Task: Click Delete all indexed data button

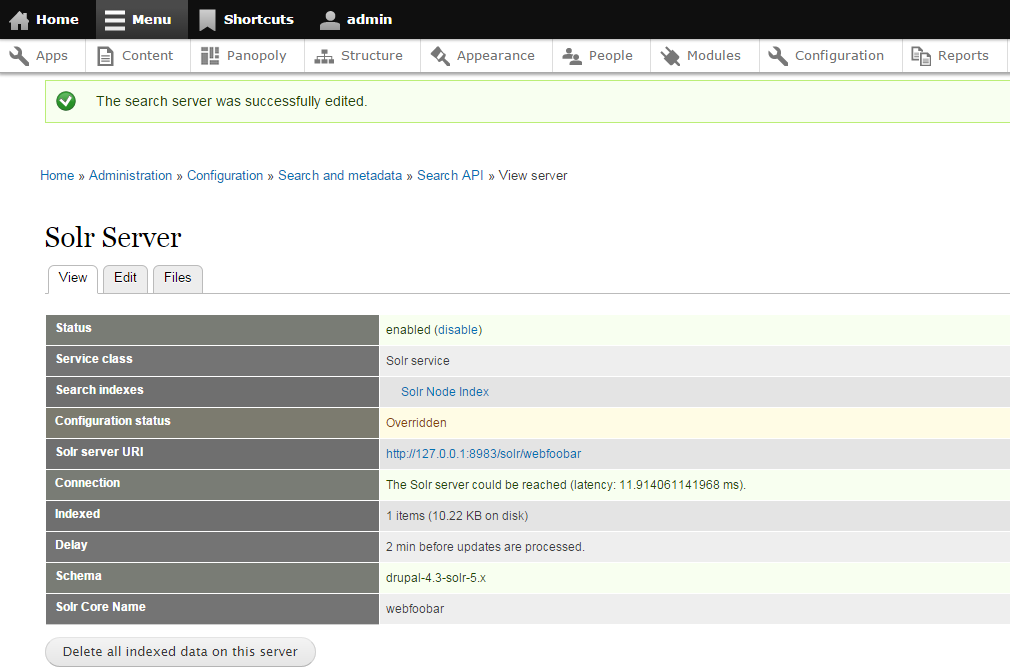Action: click(x=180, y=652)
